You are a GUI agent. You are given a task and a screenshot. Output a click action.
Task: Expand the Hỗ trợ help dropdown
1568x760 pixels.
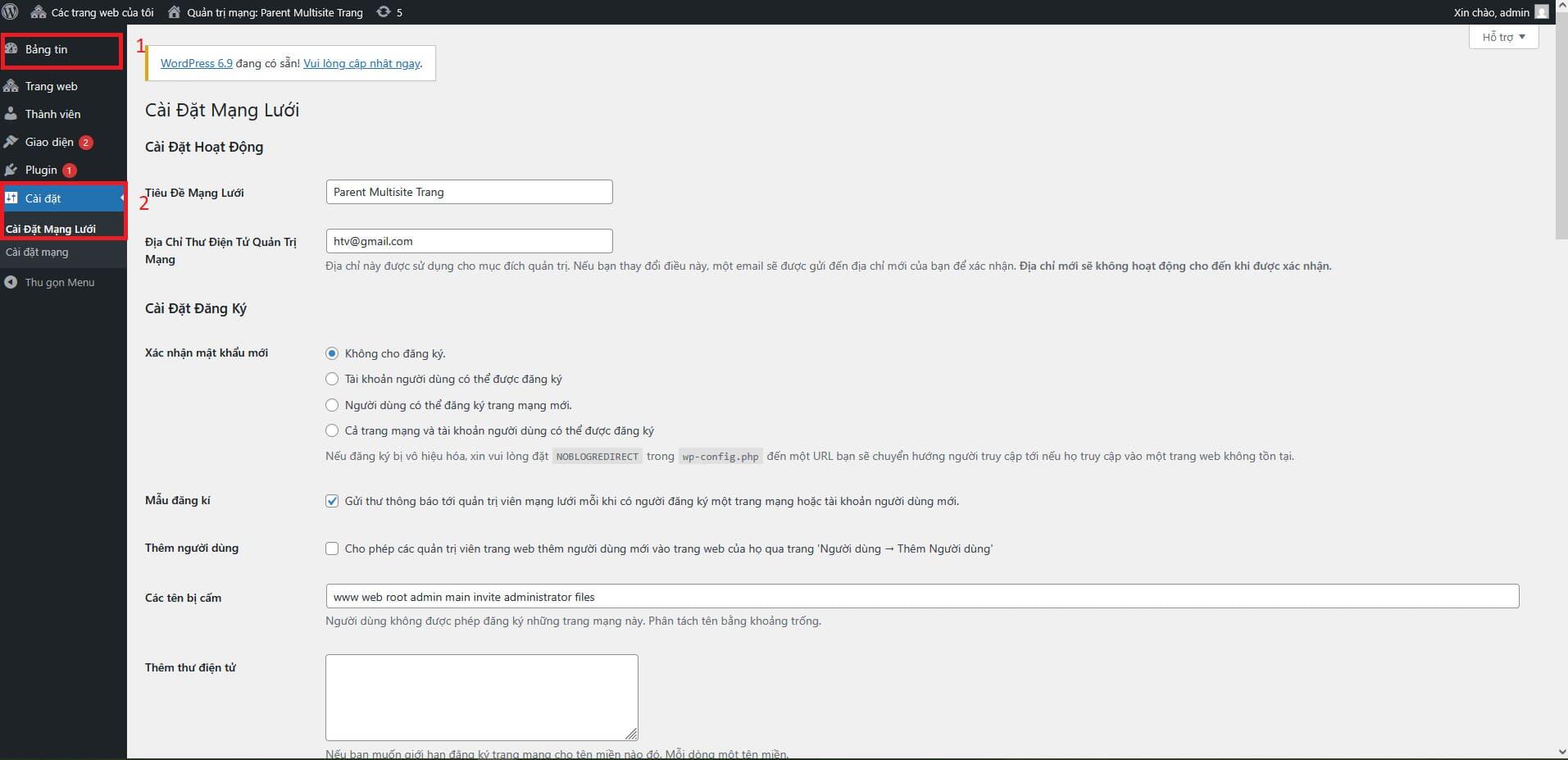tap(1503, 37)
